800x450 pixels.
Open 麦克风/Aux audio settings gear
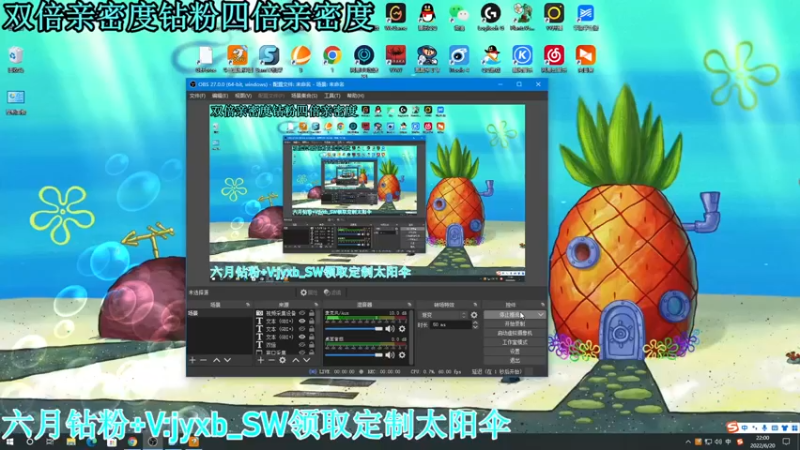click(402, 329)
